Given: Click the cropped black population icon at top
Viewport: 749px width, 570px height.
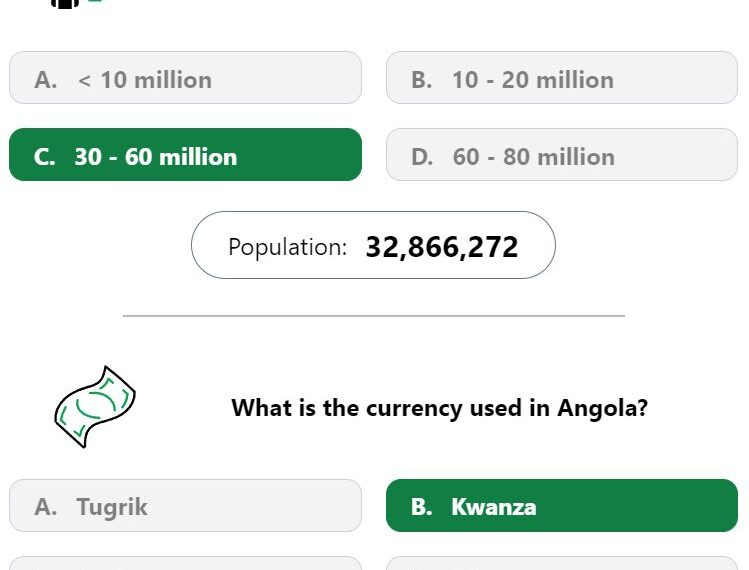Looking at the screenshot, I should point(65,4).
